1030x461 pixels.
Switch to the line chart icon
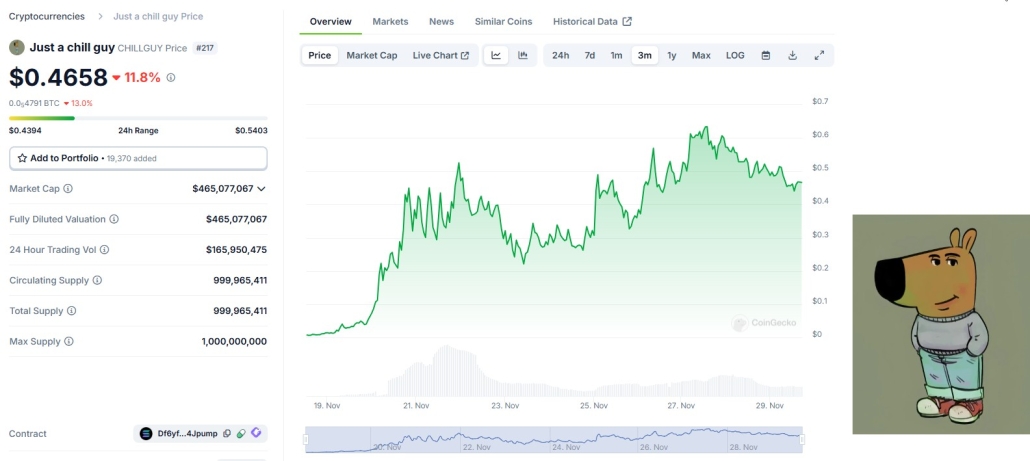pyautogui.click(x=496, y=55)
